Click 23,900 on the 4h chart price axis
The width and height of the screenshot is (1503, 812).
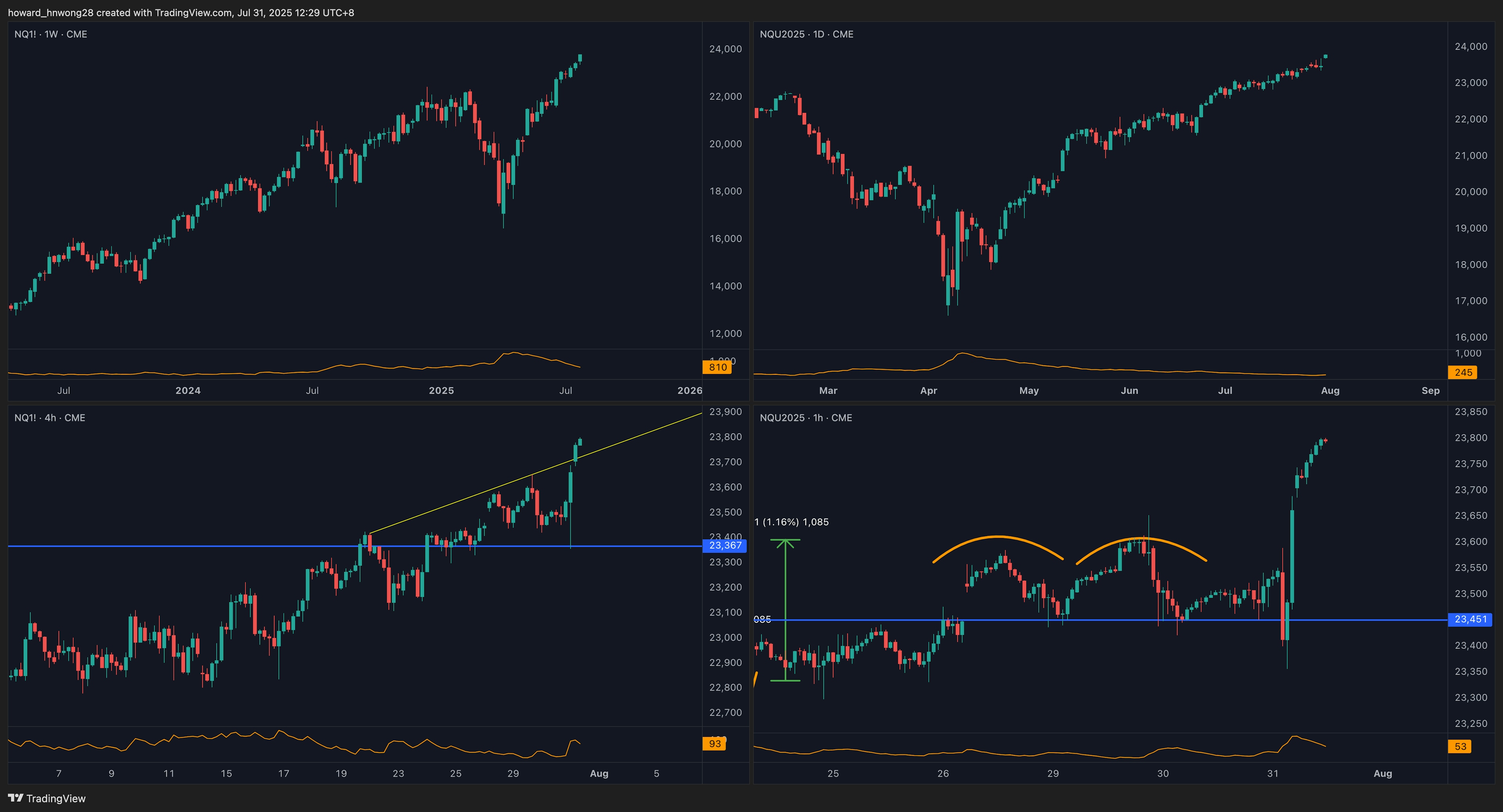(725, 412)
